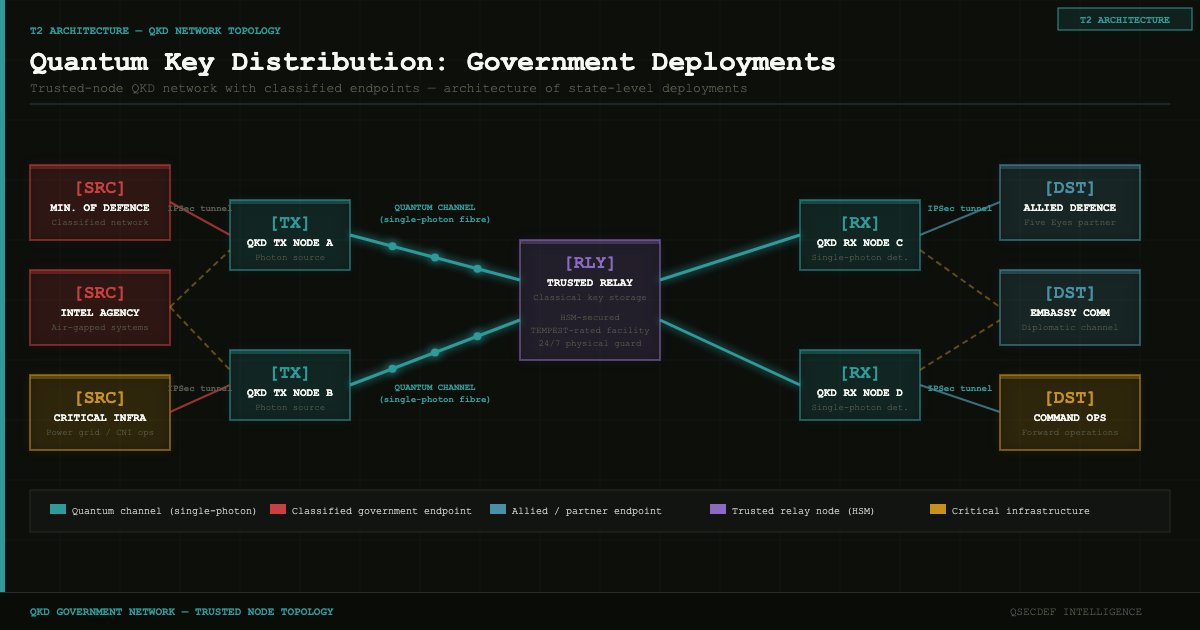Select the Min. of Defence source node
1200x630 pixels.
[100, 203]
